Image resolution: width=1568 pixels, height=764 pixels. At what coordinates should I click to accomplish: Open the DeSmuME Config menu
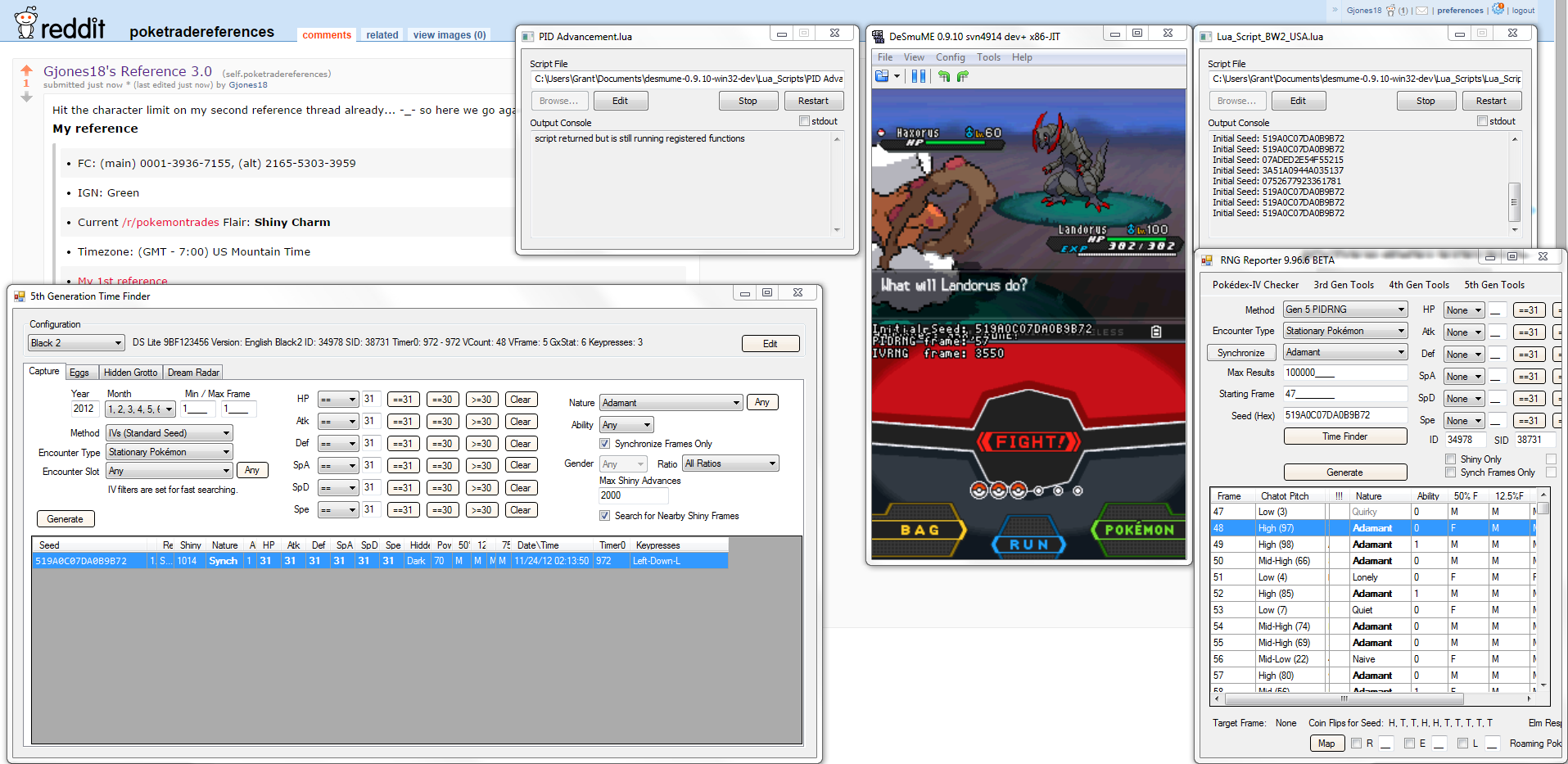tap(951, 57)
